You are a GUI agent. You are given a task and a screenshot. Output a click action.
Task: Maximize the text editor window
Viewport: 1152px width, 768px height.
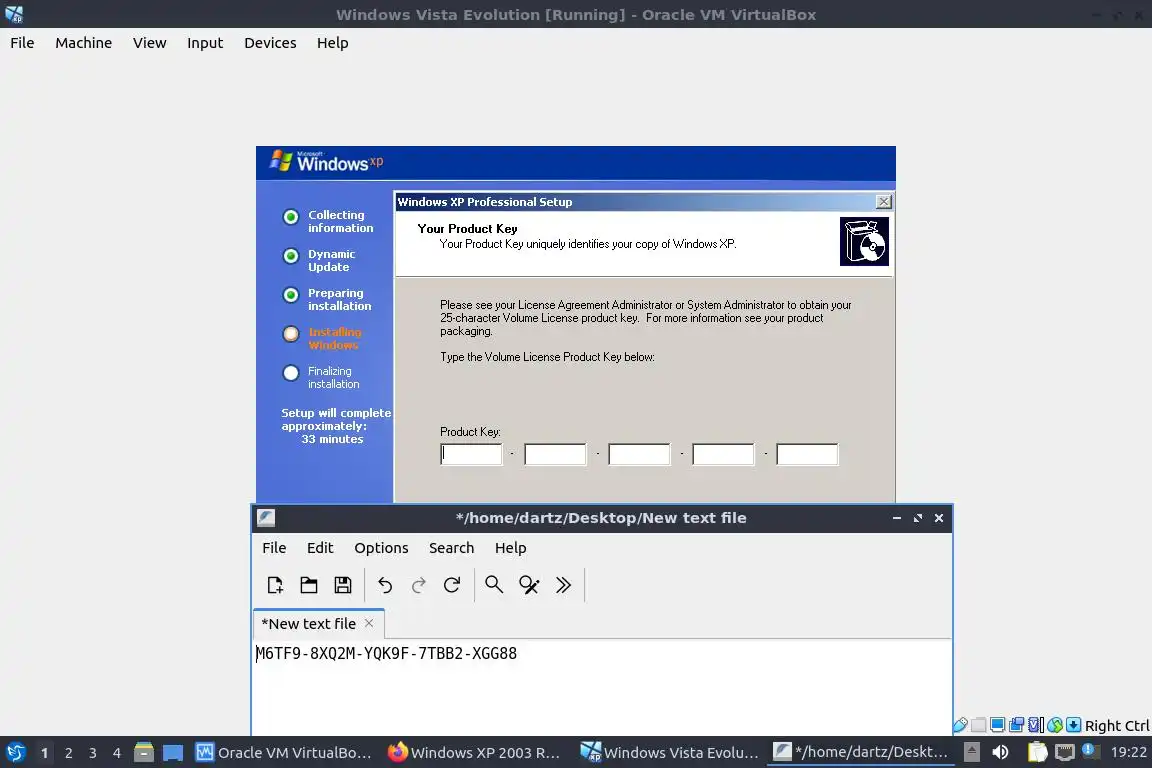[918, 518]
